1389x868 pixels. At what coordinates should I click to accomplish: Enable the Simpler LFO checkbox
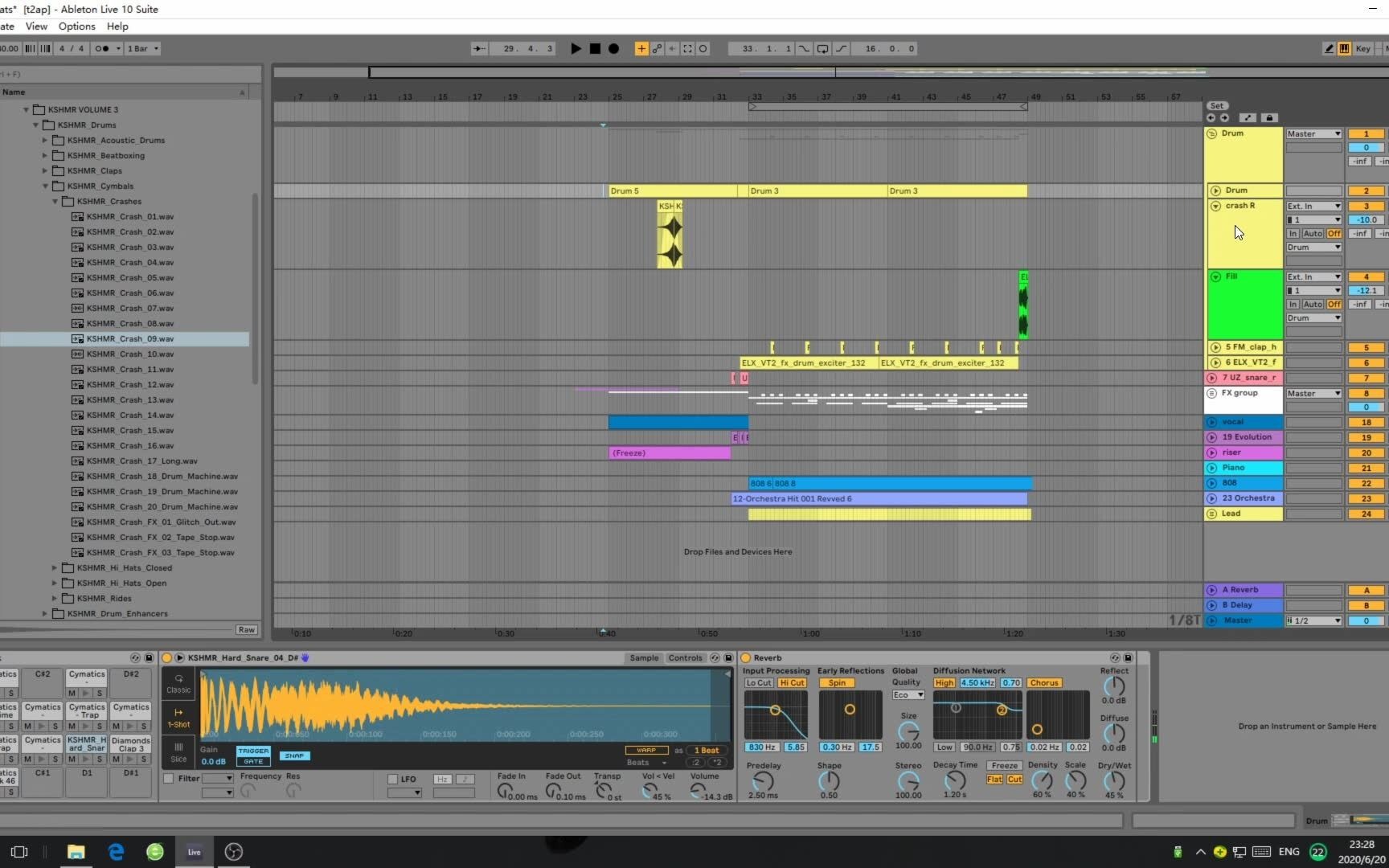[393, 780]
